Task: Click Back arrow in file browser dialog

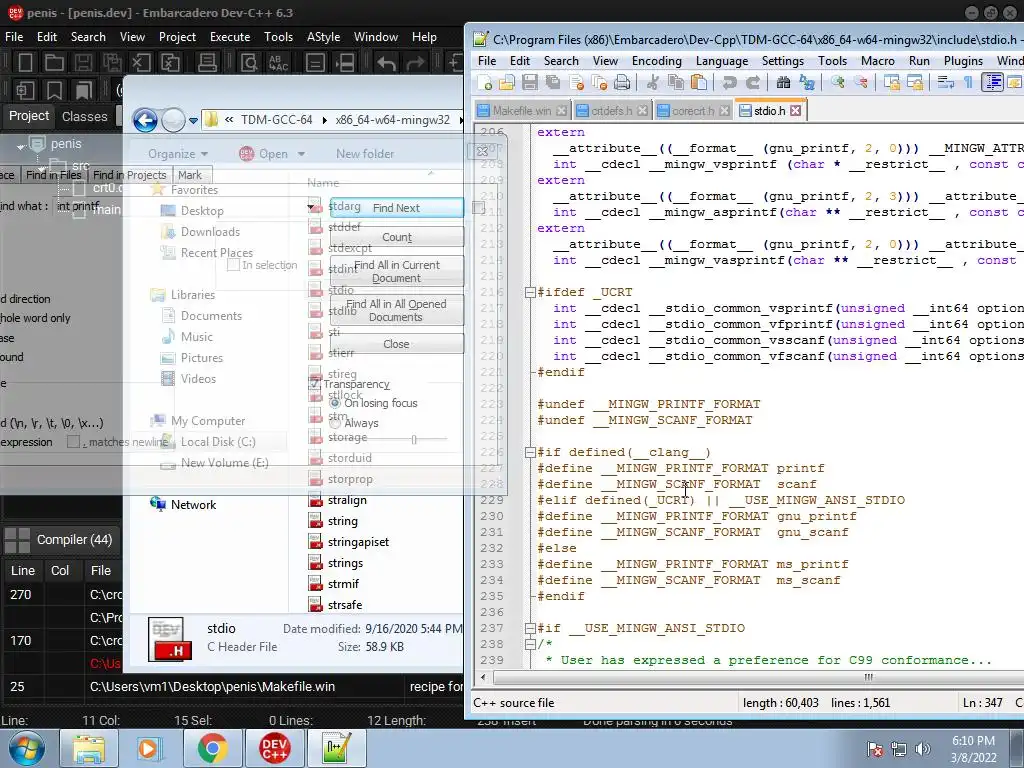Action: click(x=145, y=120)
